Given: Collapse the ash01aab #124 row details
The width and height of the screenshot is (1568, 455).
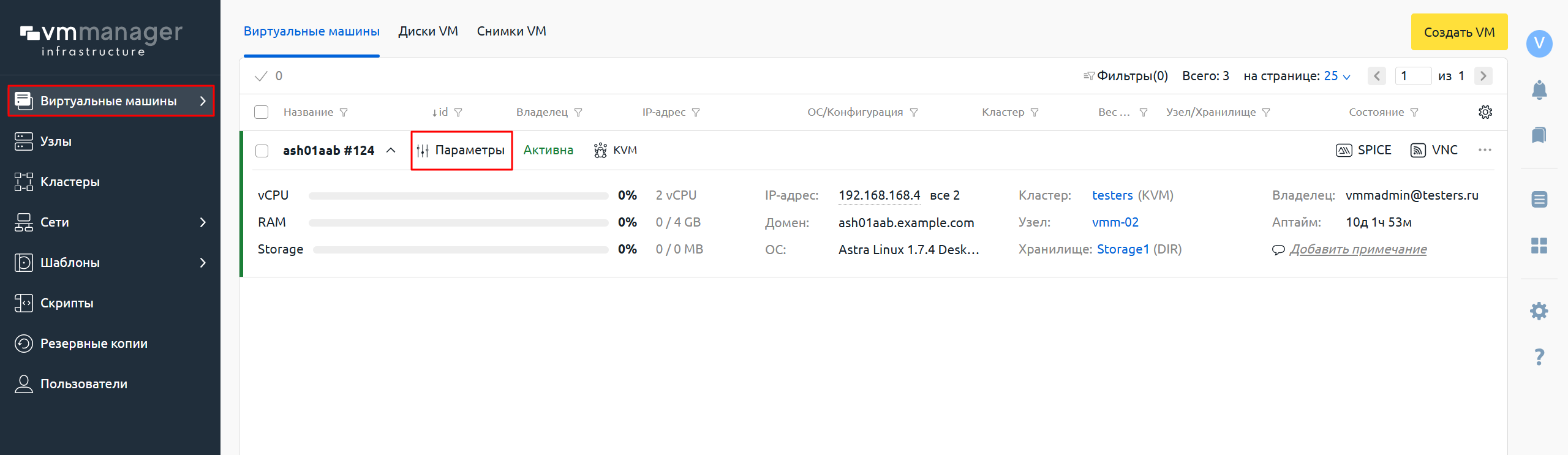Looking at the screenshot, I should click(391, 151).
